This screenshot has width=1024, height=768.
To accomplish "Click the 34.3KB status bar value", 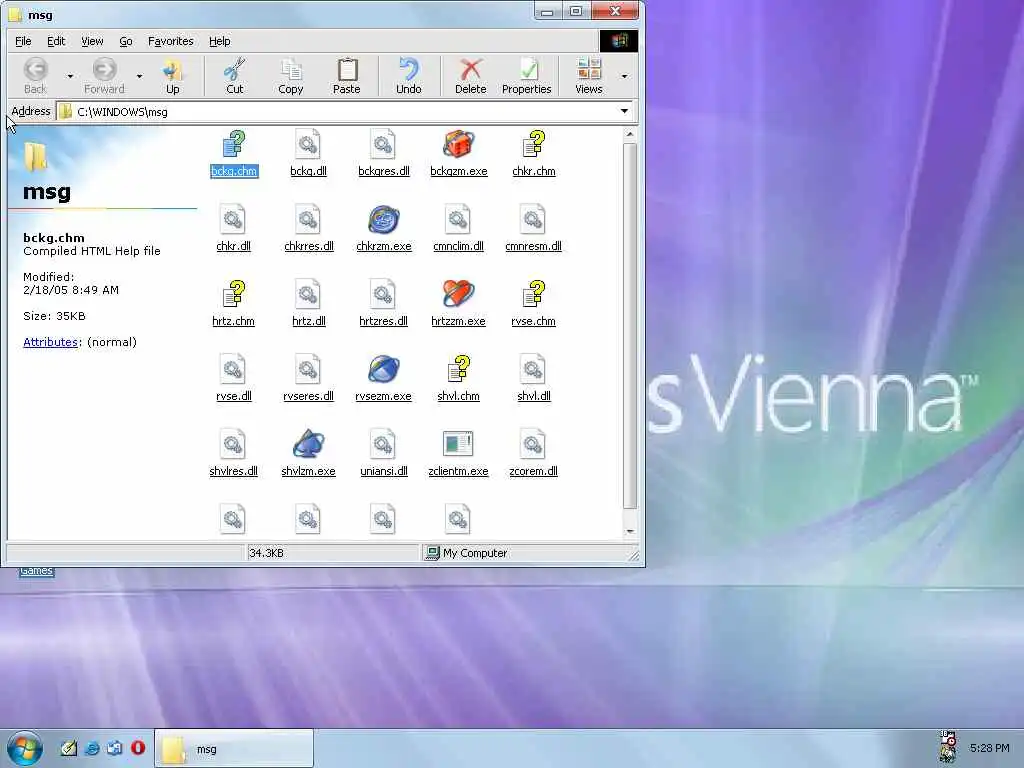I will pyautogui.click(x=266, y=553).
